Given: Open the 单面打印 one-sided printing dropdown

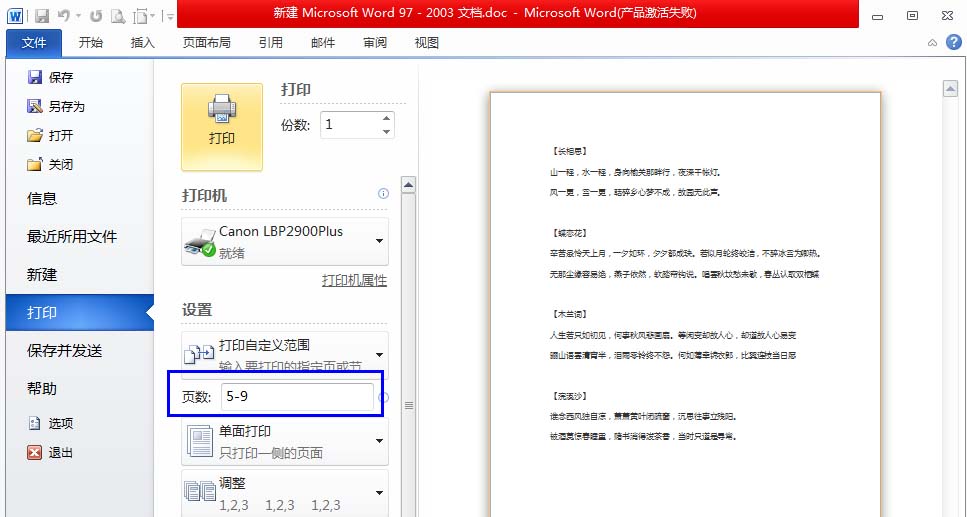Looking at the screenshot, I should [x=380, y=441].
